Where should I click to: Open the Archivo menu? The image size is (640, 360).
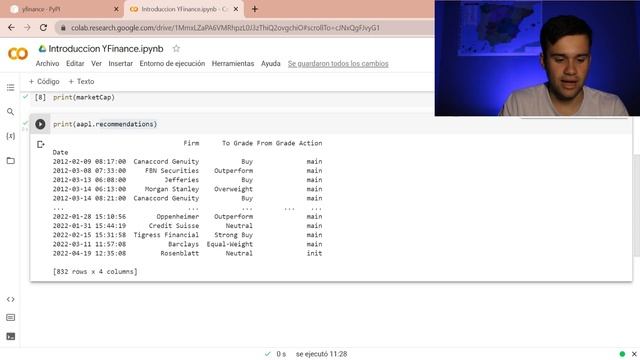point(47,64)
